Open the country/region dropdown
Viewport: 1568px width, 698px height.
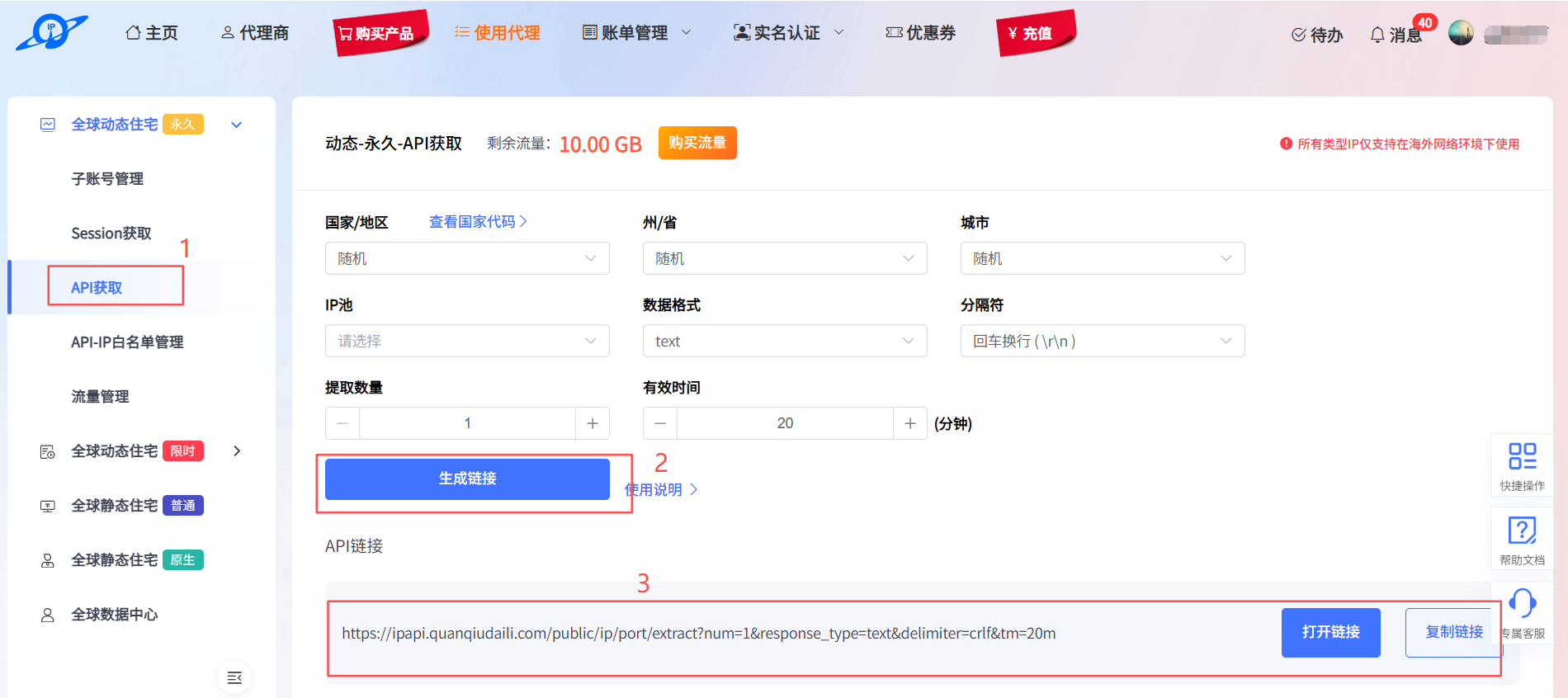click(467, 258)
